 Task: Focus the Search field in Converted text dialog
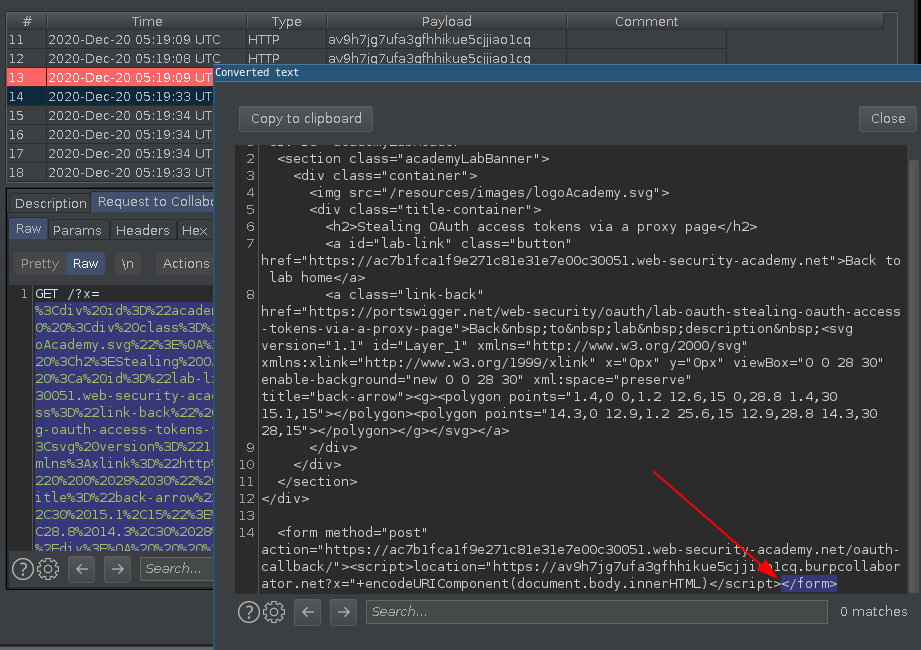click(x=597, y=612)
